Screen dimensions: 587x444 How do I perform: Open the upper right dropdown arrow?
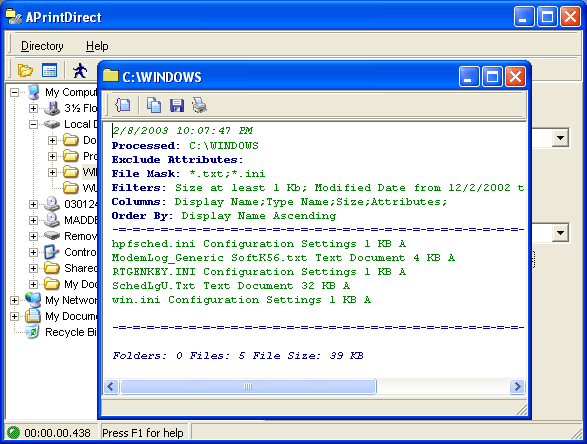coord(560,138)
